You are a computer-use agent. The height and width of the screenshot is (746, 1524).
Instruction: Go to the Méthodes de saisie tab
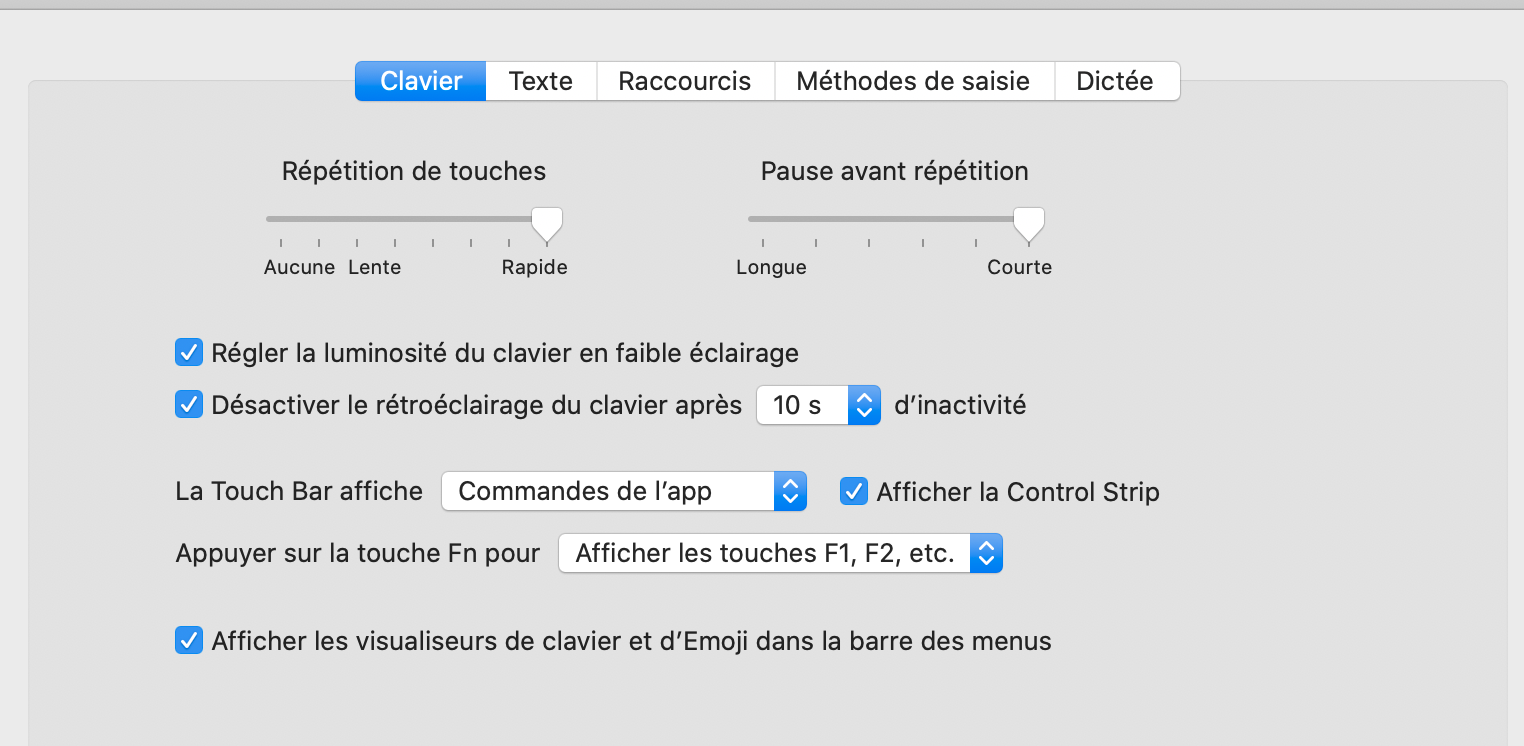click(x=913, y=81)
